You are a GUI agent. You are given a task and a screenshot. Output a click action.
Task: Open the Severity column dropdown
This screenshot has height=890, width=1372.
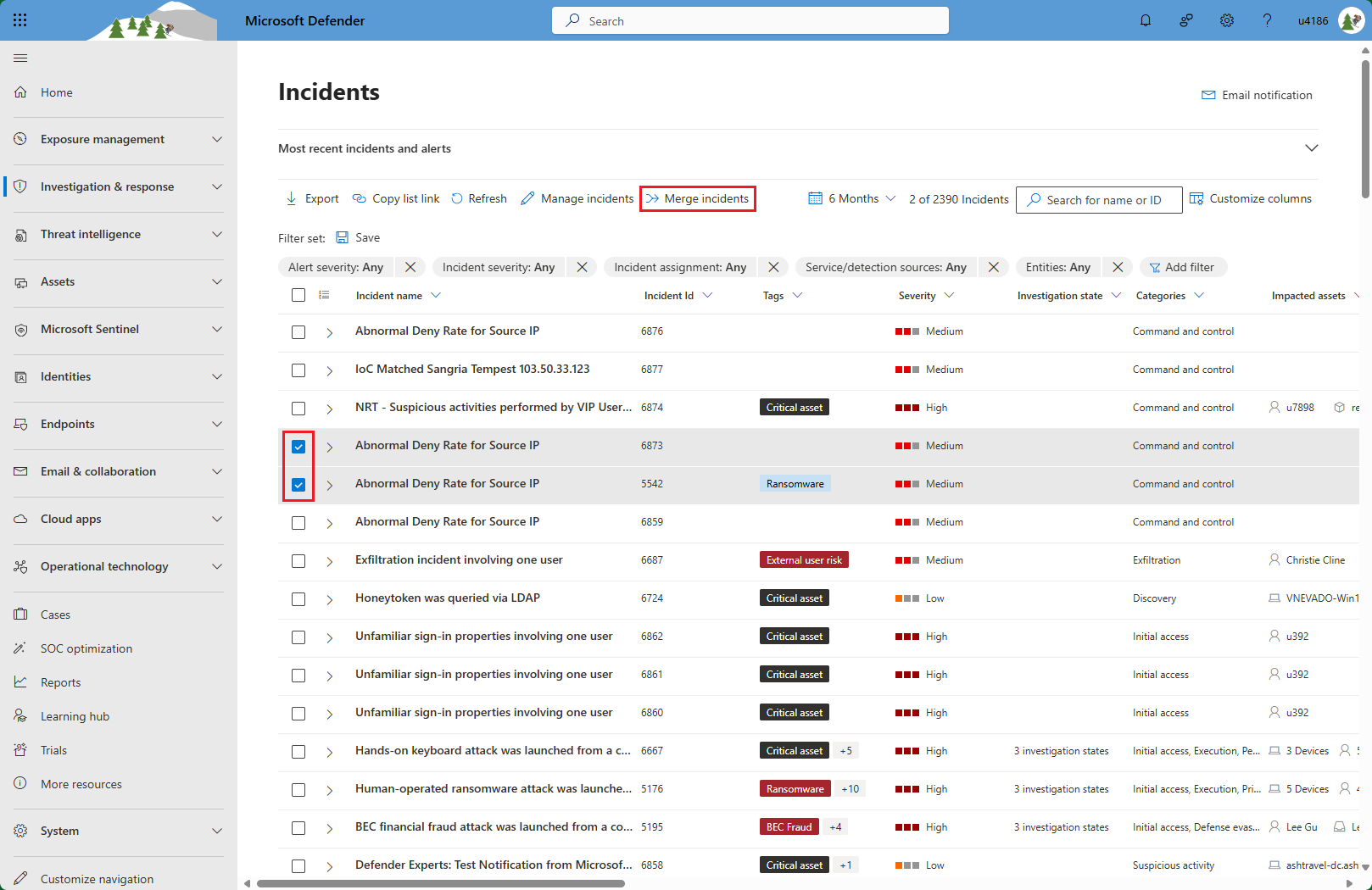(x=949, y=295)
